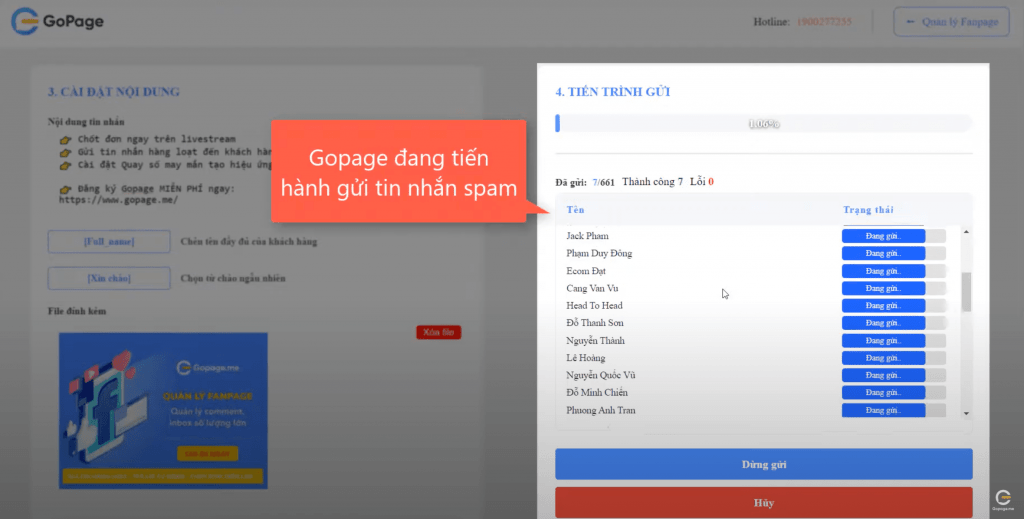
Task: Click the hotline phone number
Action: point(824,22)
